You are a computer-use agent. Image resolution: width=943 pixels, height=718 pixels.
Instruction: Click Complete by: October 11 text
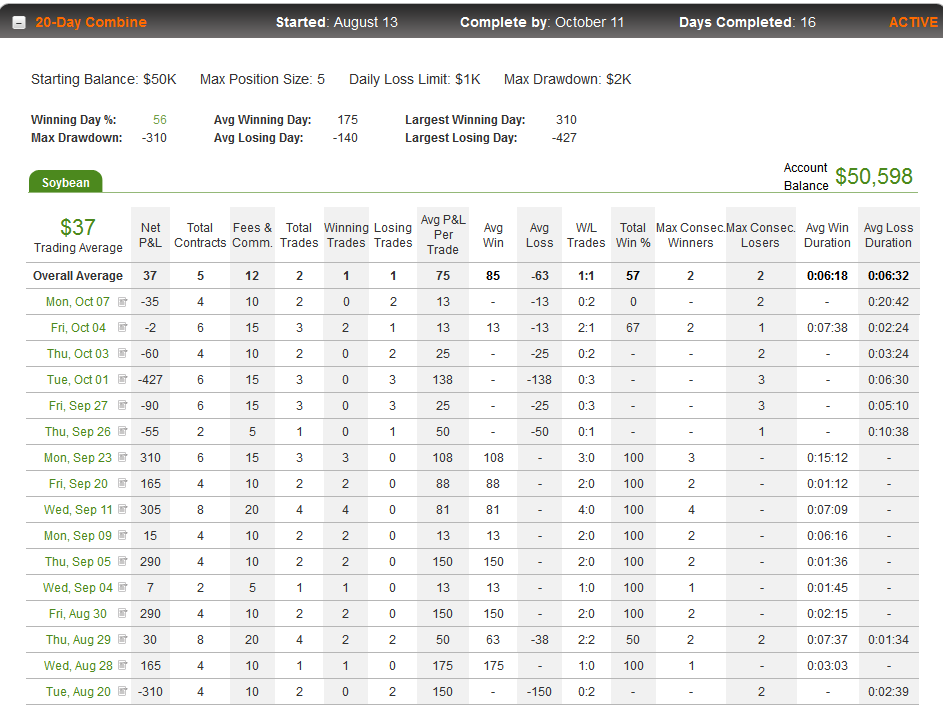click(x=542, y=22)
